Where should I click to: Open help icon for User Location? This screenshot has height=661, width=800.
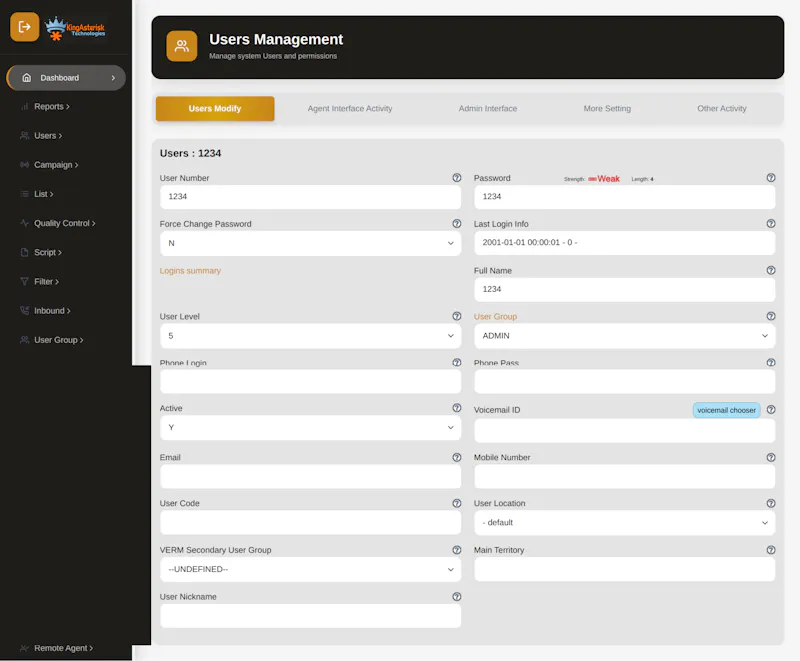click(771, 503)
